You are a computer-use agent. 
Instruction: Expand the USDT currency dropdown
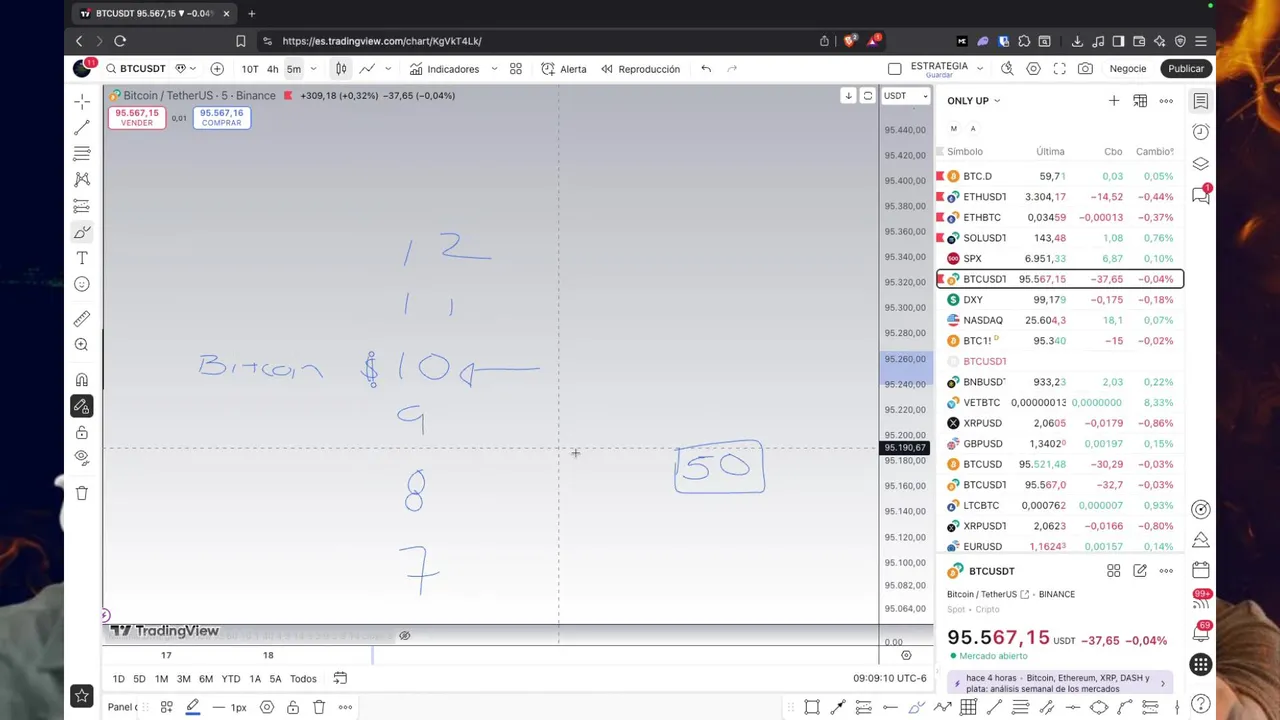tap(906, 96)
